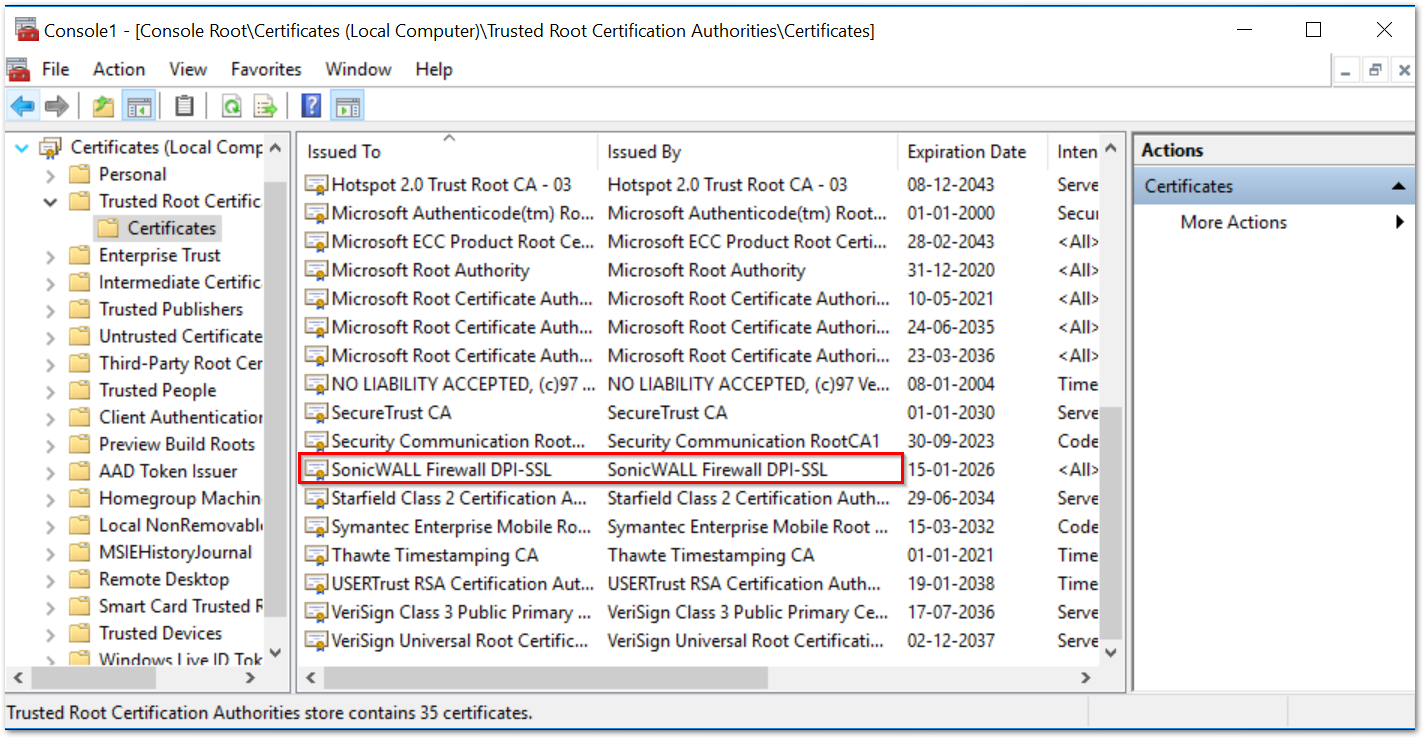Select Microsoft ECC Product Root certificate row
This screenshot has height=739, width=1424.
pyautogui.click(x=699, y=241)
